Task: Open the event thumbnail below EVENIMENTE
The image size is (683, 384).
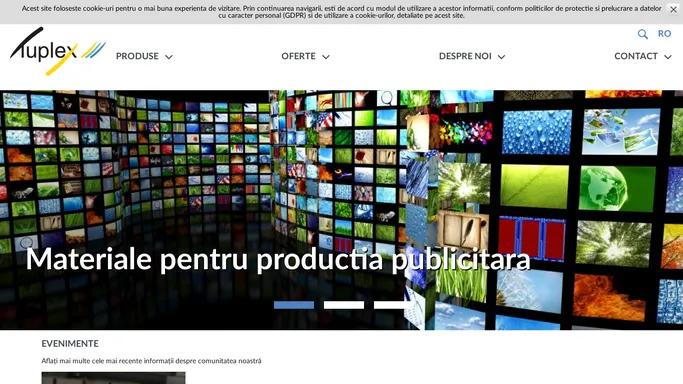Action: click(x=113, y=378)
